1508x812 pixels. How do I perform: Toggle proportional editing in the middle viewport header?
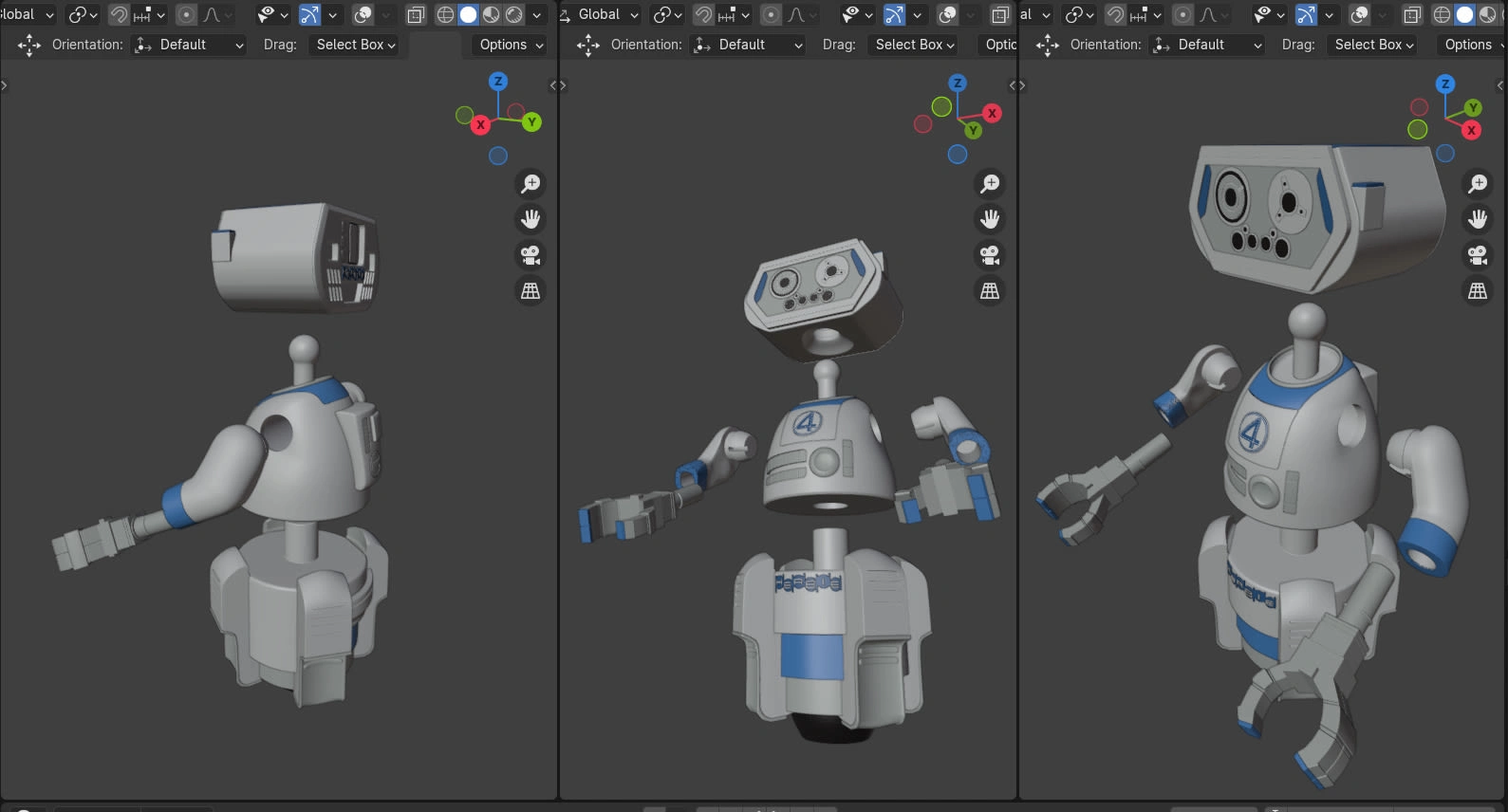pyautogui.click(x=772, y=14)
